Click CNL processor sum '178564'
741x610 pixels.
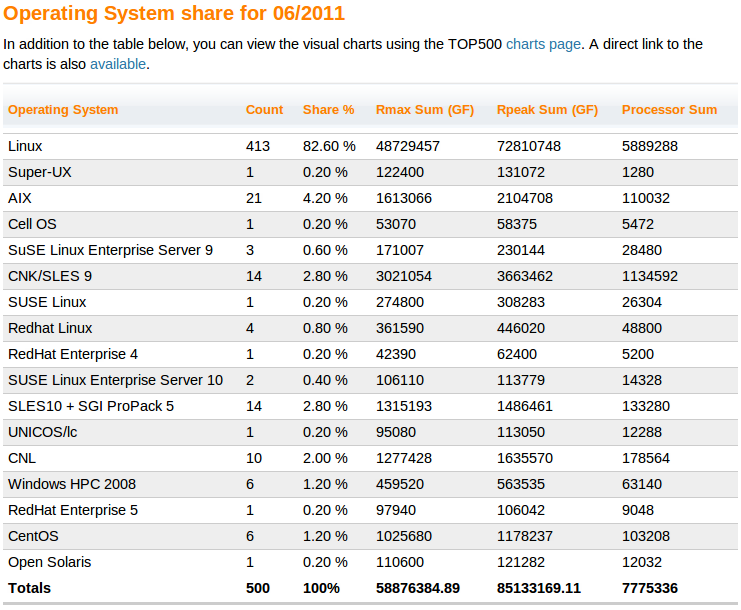click(646, 458)
